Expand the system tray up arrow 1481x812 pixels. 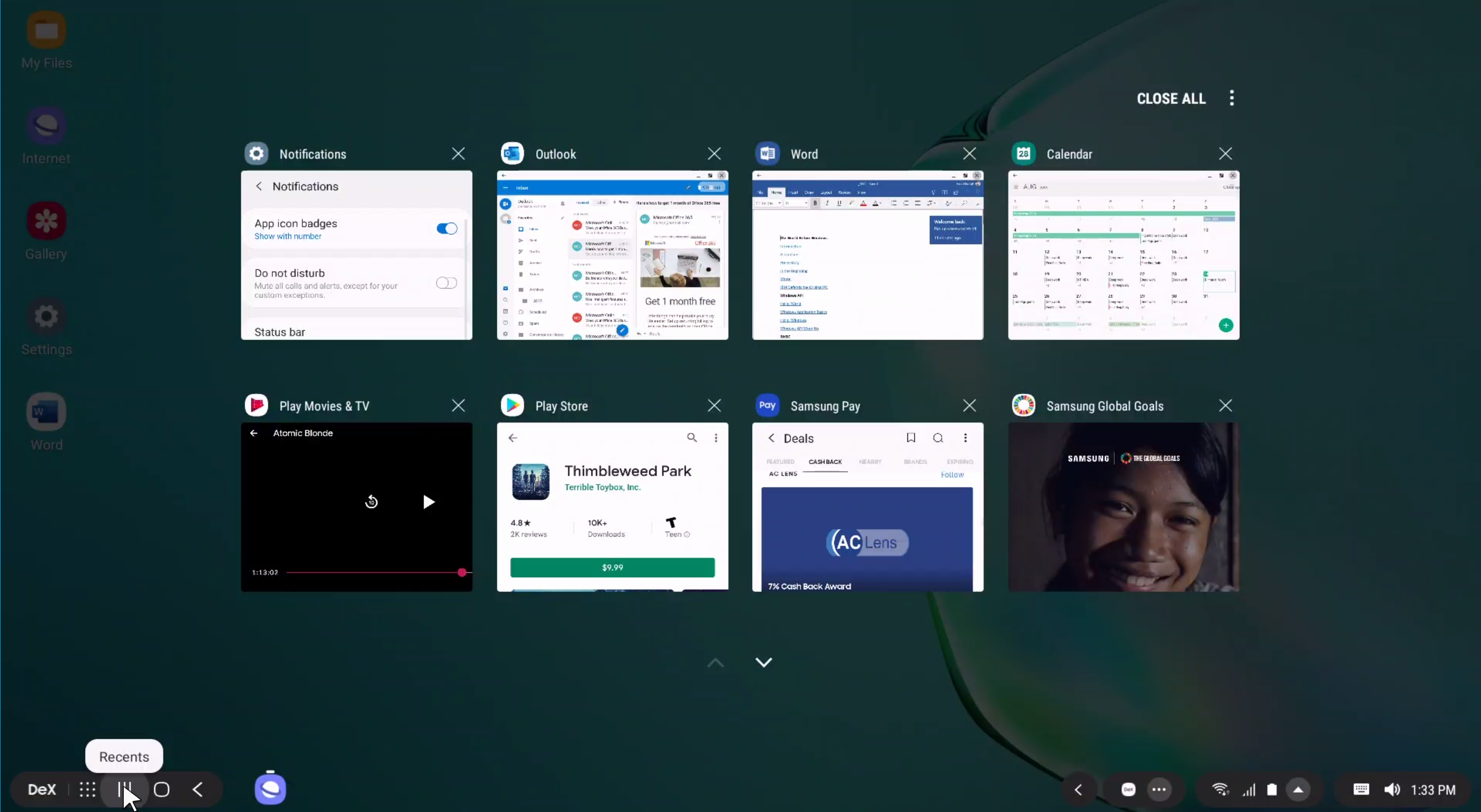[1298, 789]
